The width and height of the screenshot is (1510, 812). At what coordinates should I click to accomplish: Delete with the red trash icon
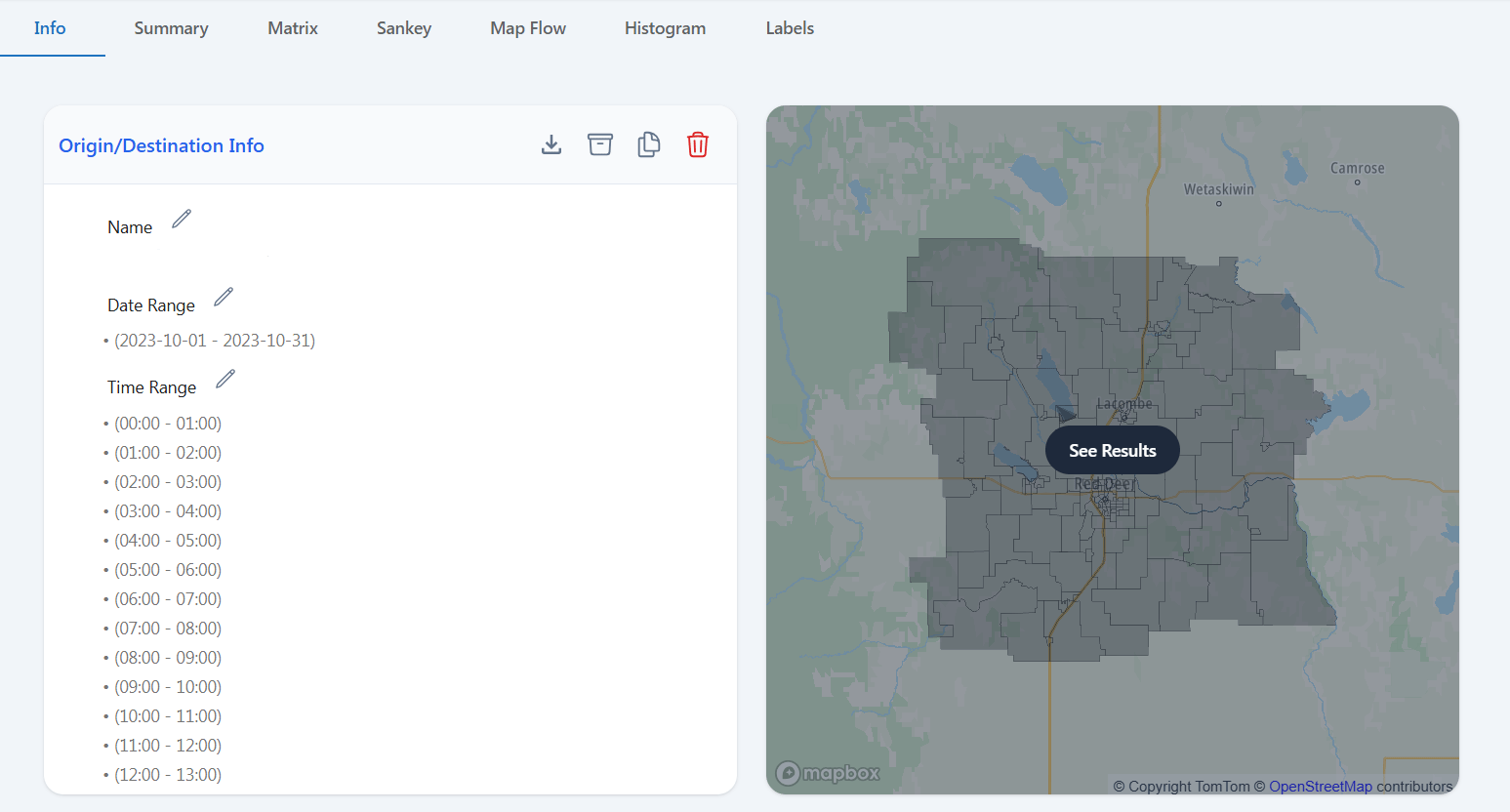[698, 144]
